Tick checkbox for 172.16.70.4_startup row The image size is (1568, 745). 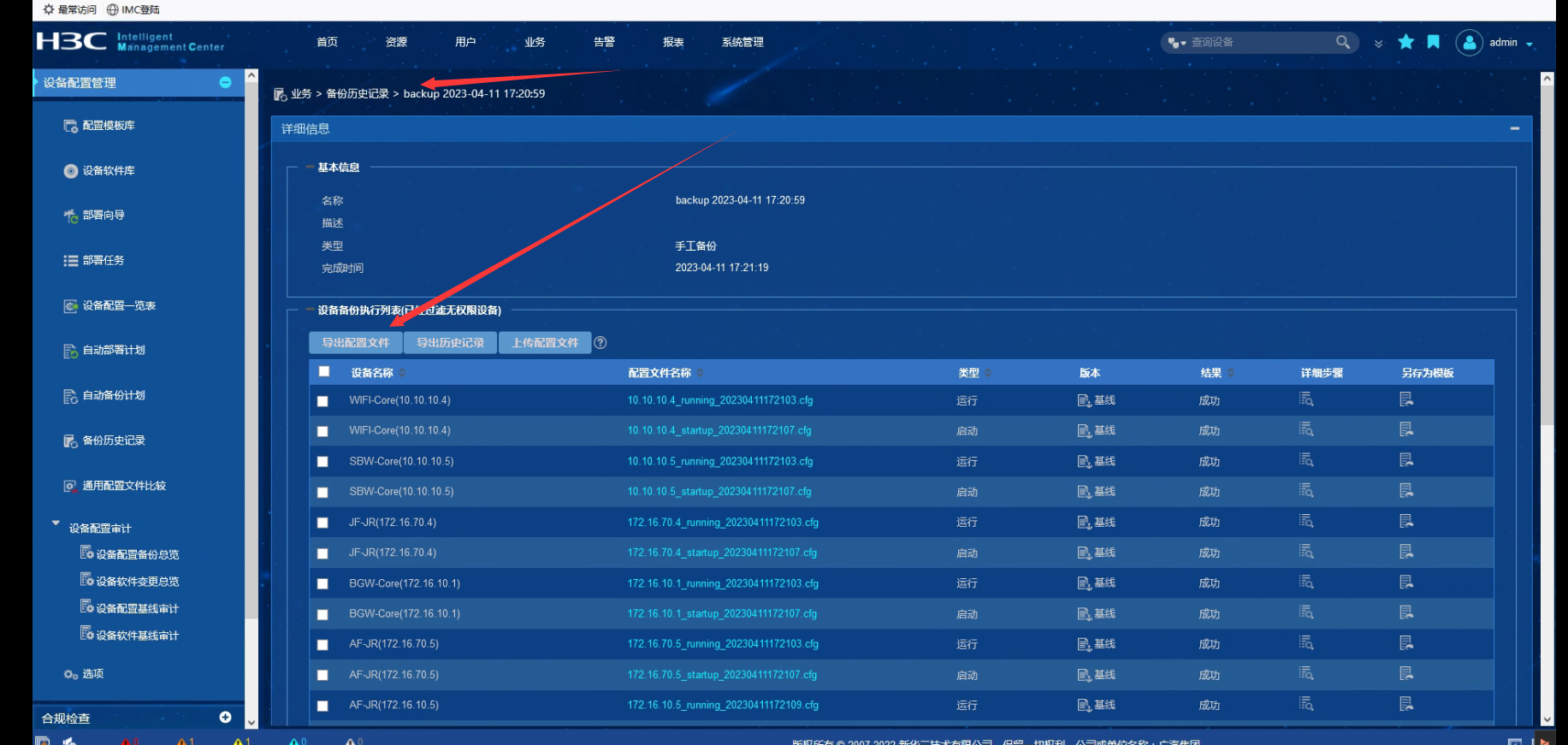click(322, 553)
